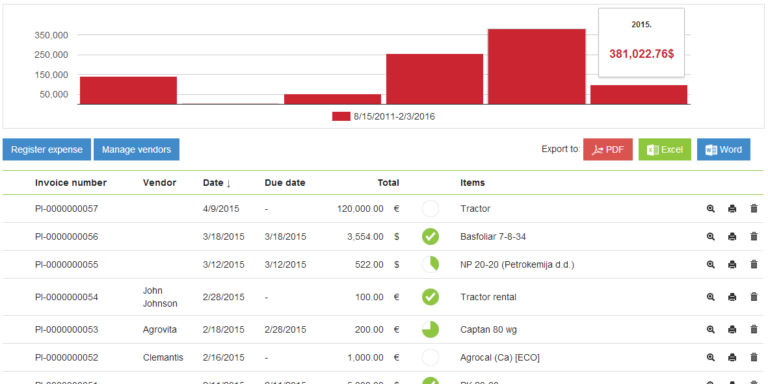Print invoice PI-0000000052
The image size is (768, 384).
click(x=732, y=358)
